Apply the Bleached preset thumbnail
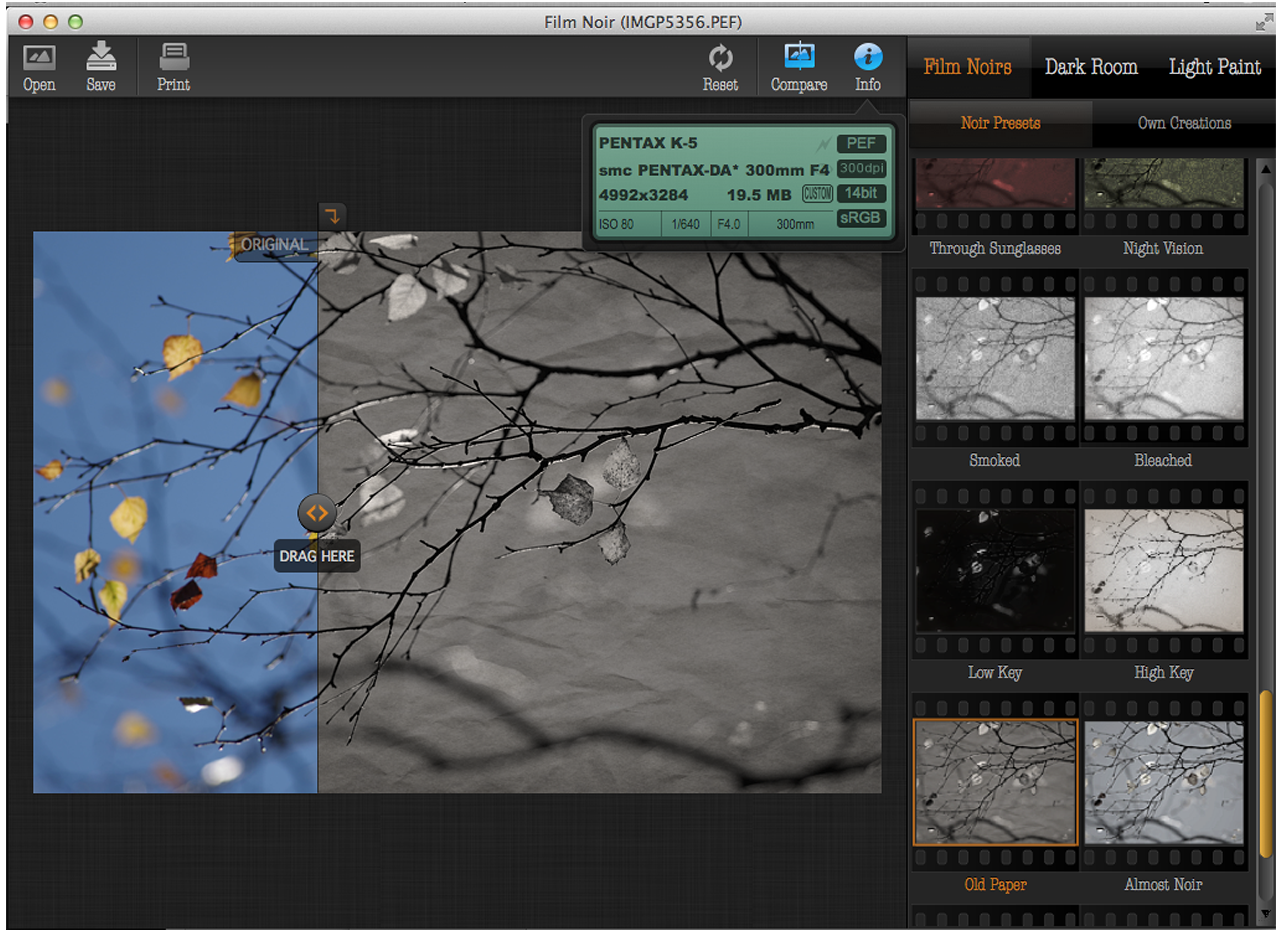 click(1164, 358)
